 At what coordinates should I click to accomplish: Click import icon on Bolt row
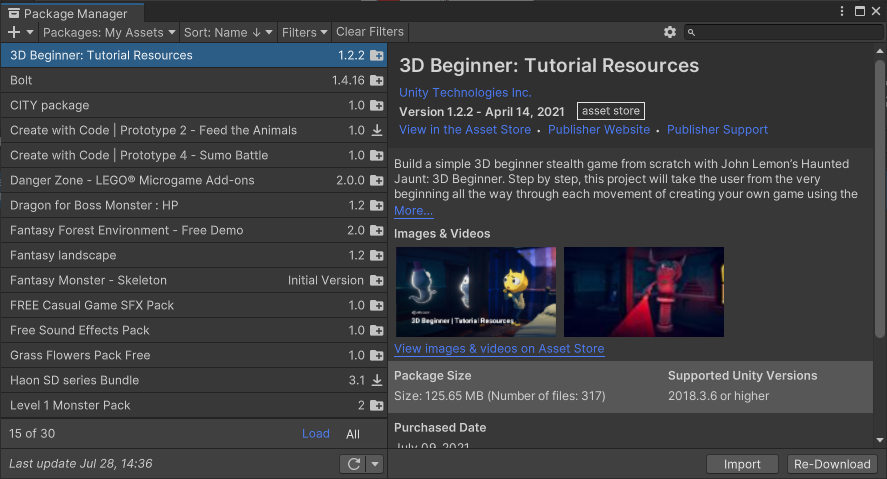(377, 80)
